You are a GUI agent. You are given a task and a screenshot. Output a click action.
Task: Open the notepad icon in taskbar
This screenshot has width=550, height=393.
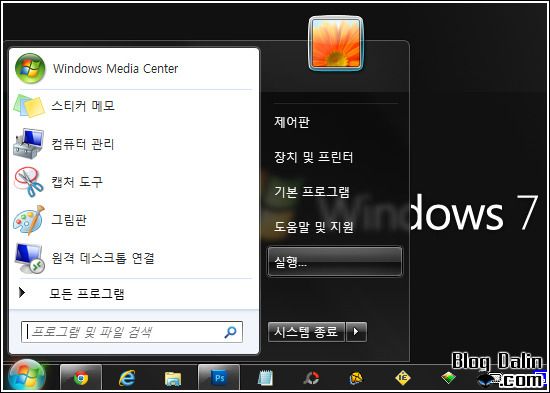tap(265, 378)
